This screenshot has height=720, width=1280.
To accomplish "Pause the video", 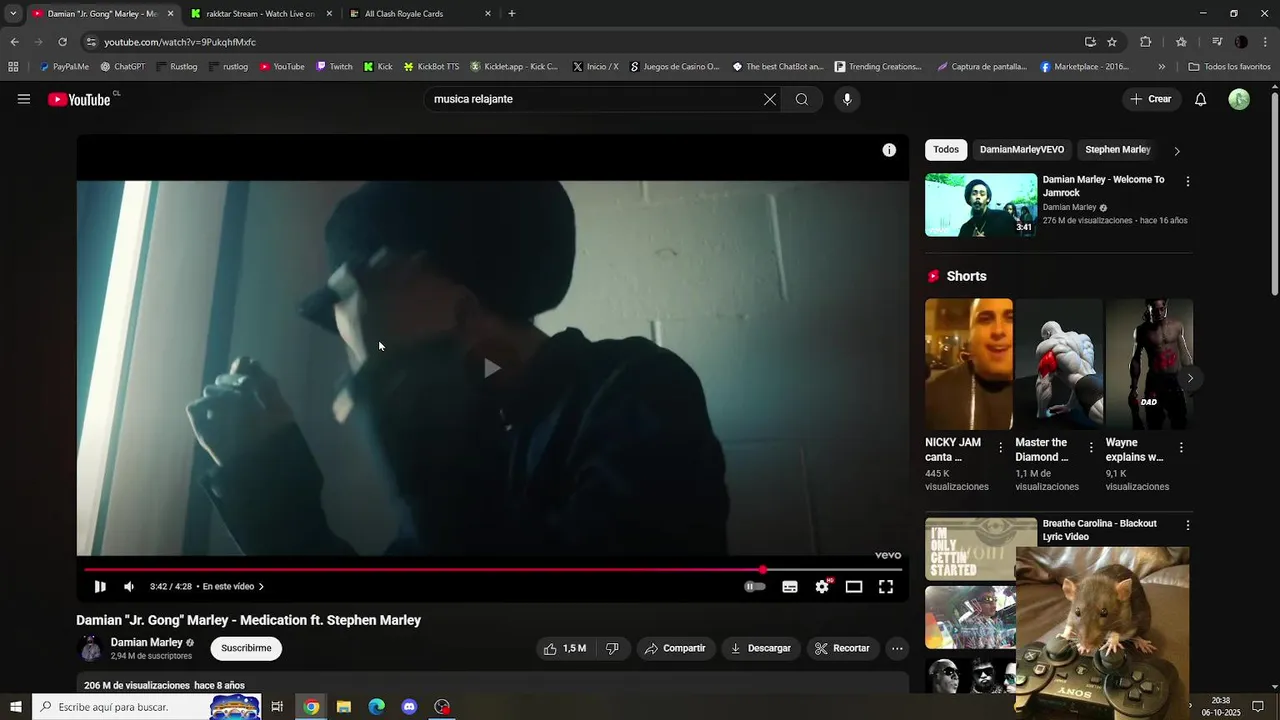I will coord(100,587).
